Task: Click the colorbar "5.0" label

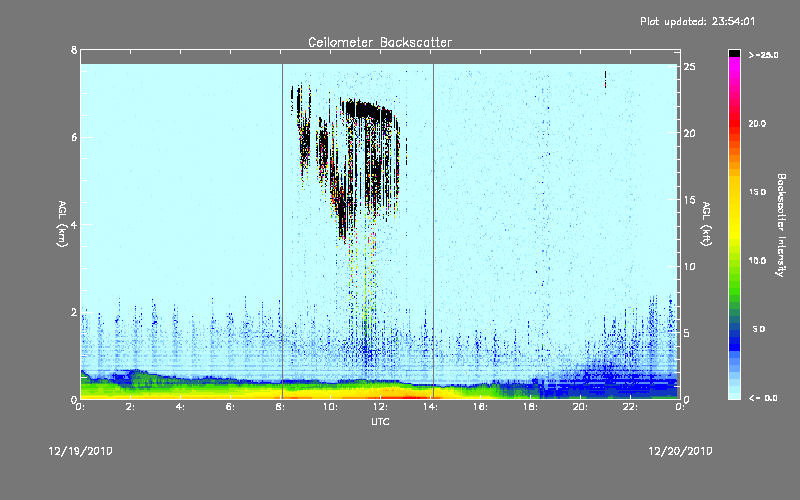Action: click(x=759, y=329)
